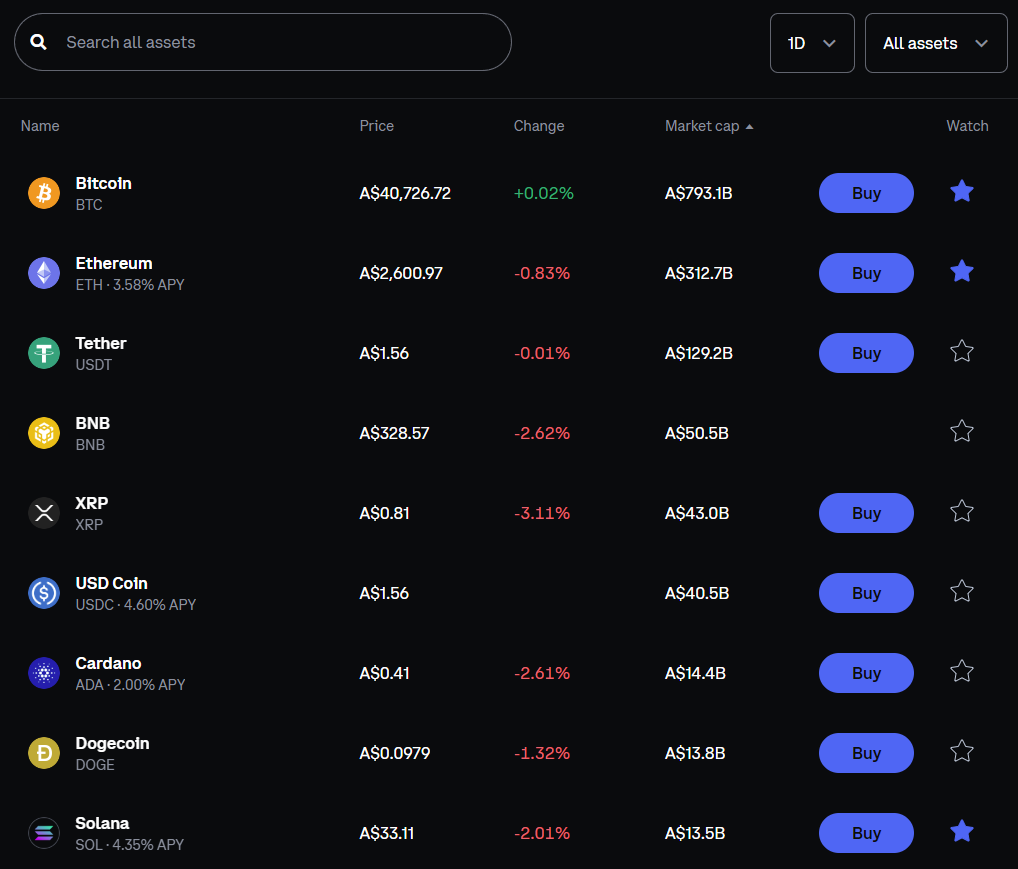Click XRP market cap A$43.0B
1018x869 pixels.
697,514
